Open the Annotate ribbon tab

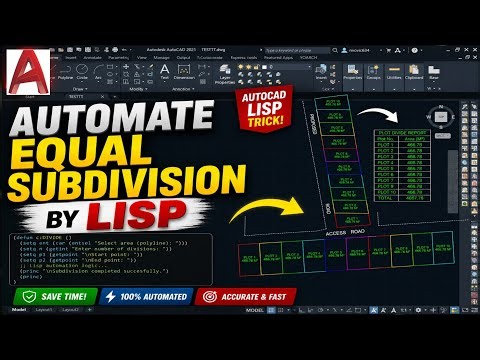click(92, 58)
